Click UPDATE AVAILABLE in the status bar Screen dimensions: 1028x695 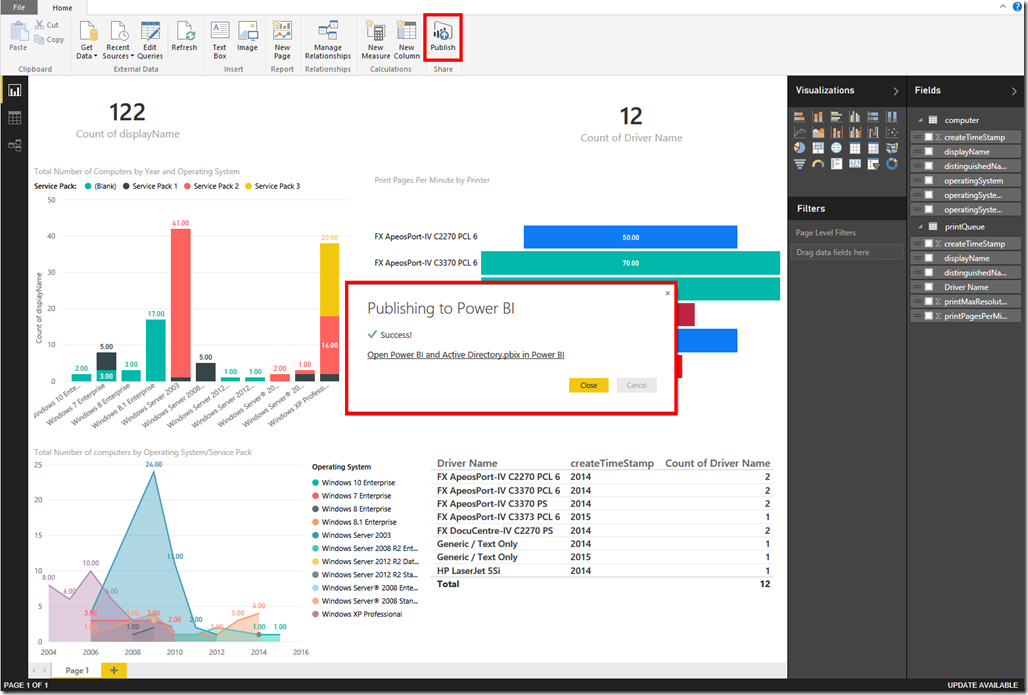(x=982, y=685)
